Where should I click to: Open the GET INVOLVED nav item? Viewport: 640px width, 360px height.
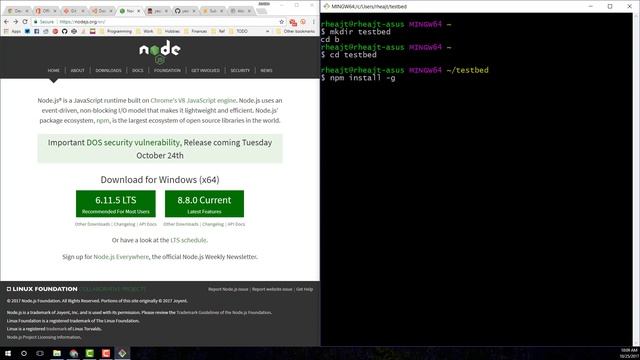205,71
